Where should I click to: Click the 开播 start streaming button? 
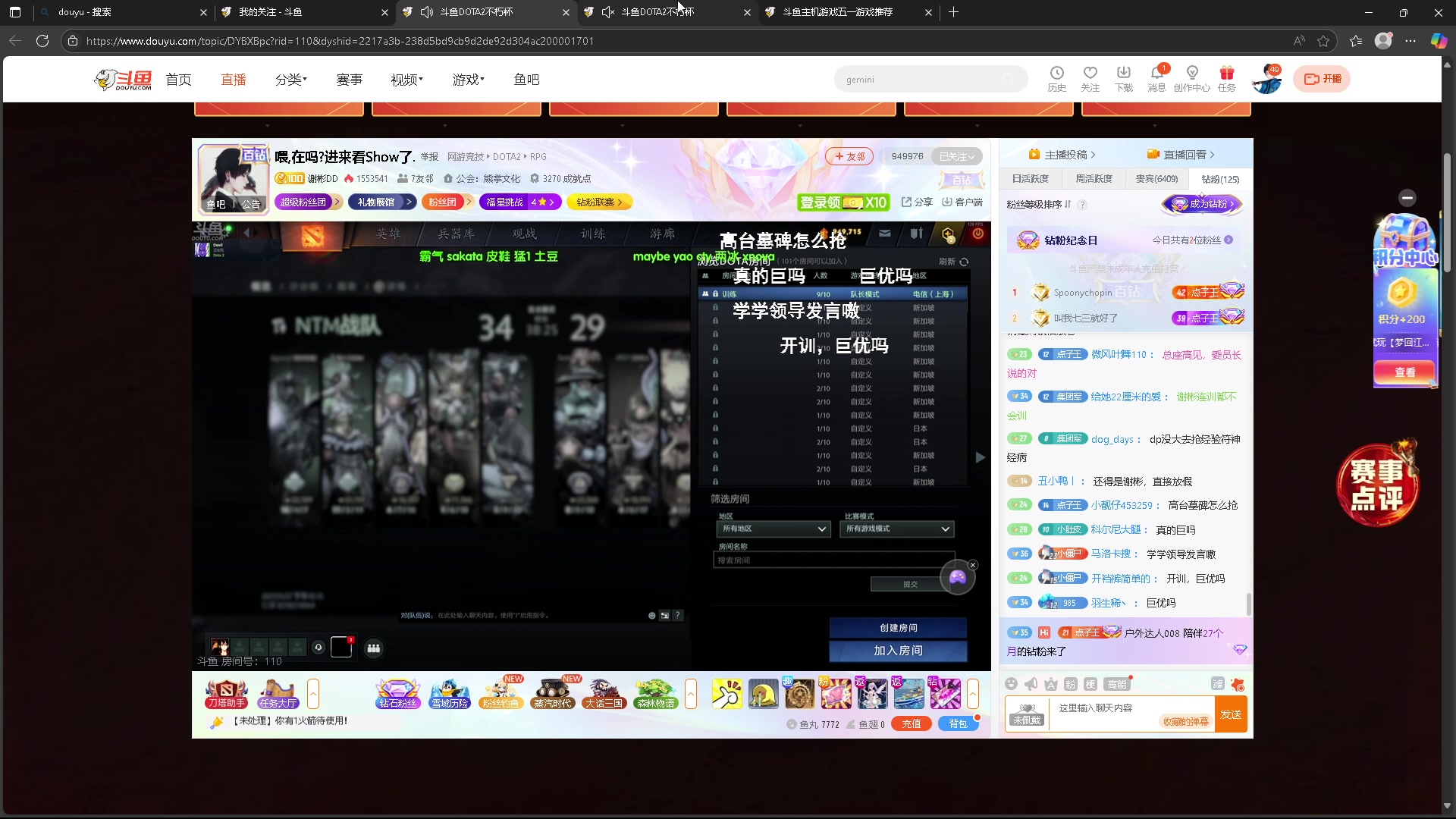point(1323,79)
